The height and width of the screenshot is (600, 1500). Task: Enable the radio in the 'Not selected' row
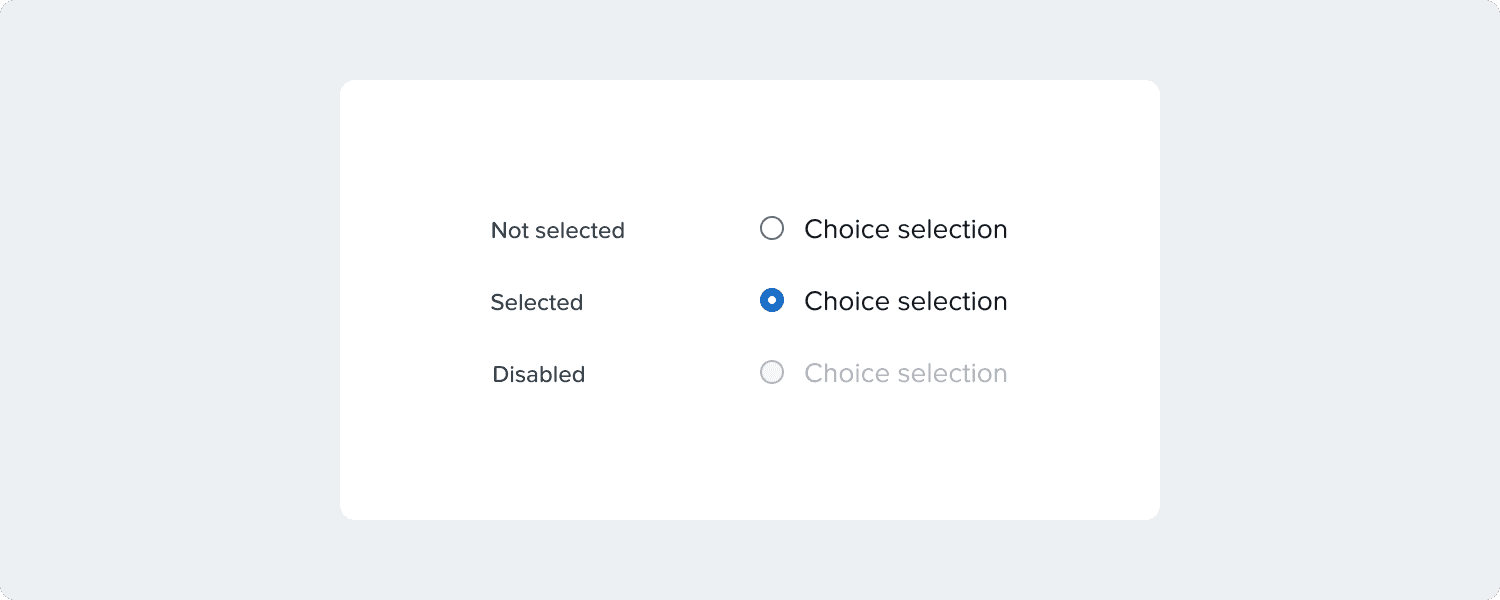coord(772,229)
